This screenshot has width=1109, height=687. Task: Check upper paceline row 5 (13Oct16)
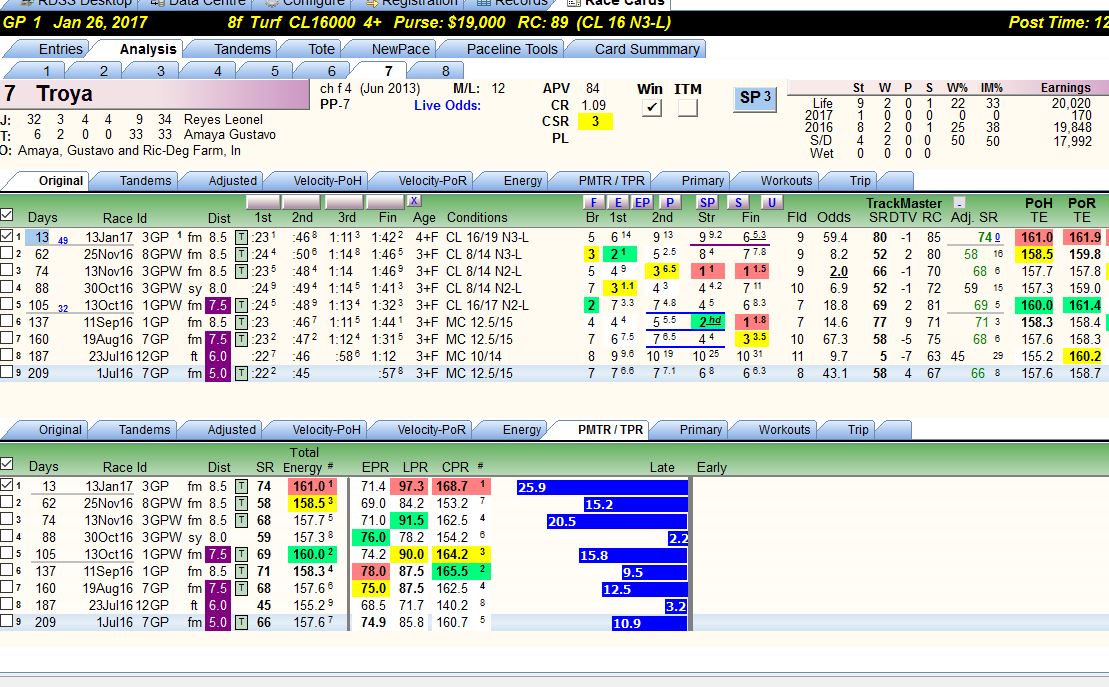6,304
